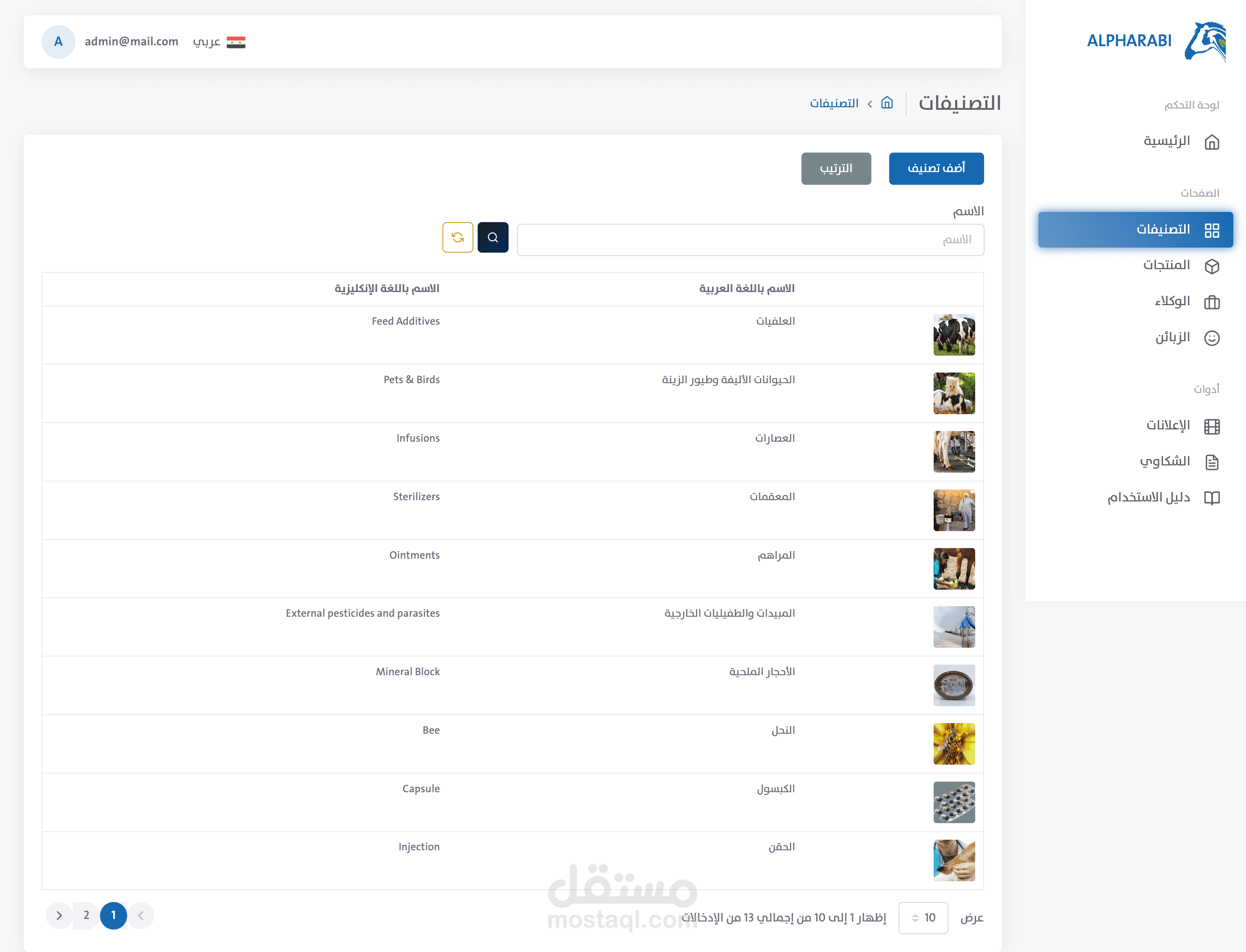Open the Products (المنتجات) sidebar item

click(1166, 265)
